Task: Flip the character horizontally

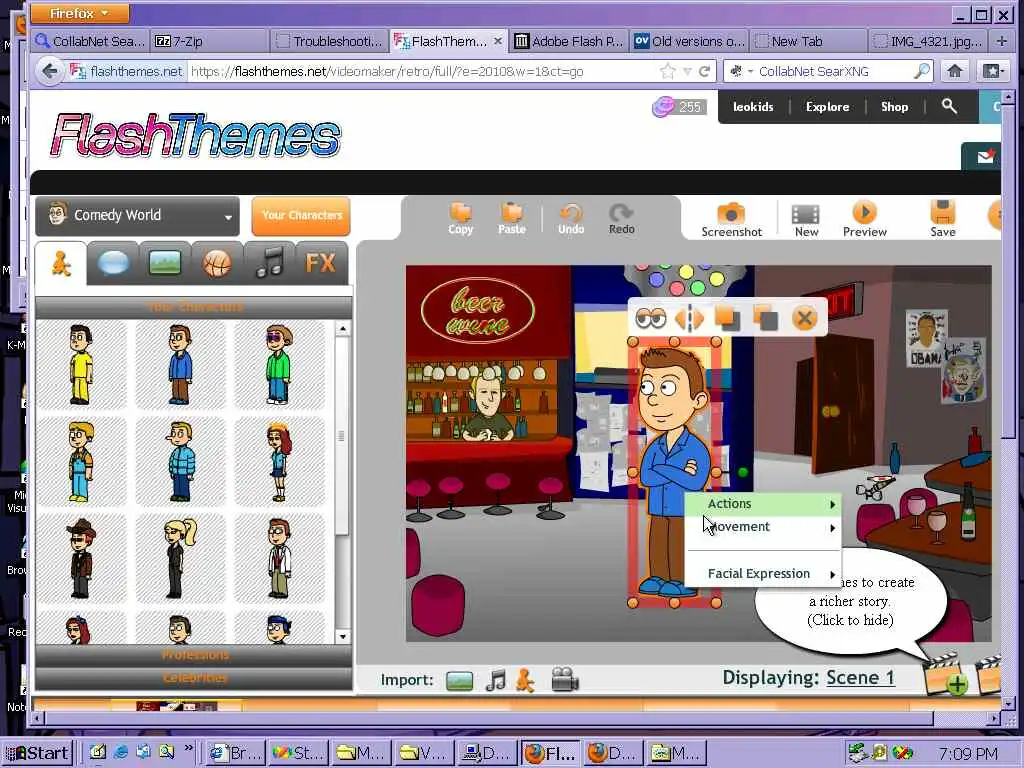Action: tap(690, 318)
